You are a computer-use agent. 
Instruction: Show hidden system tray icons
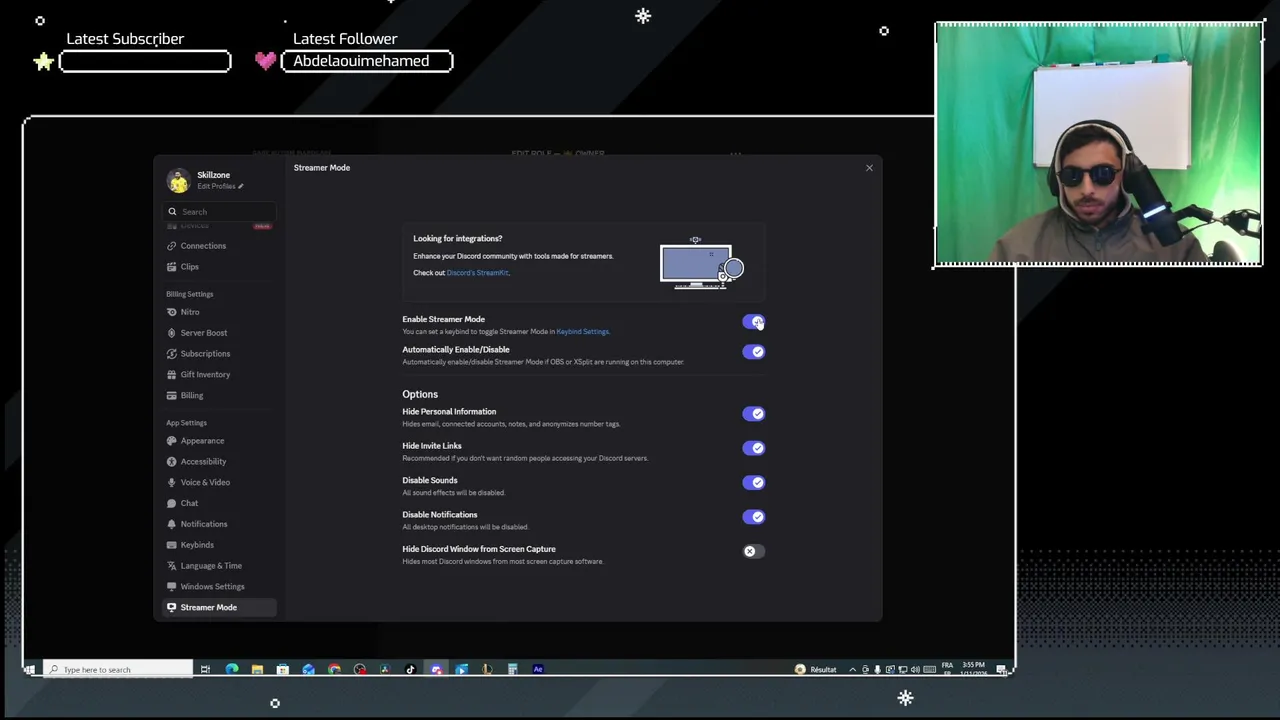[852, 669]
